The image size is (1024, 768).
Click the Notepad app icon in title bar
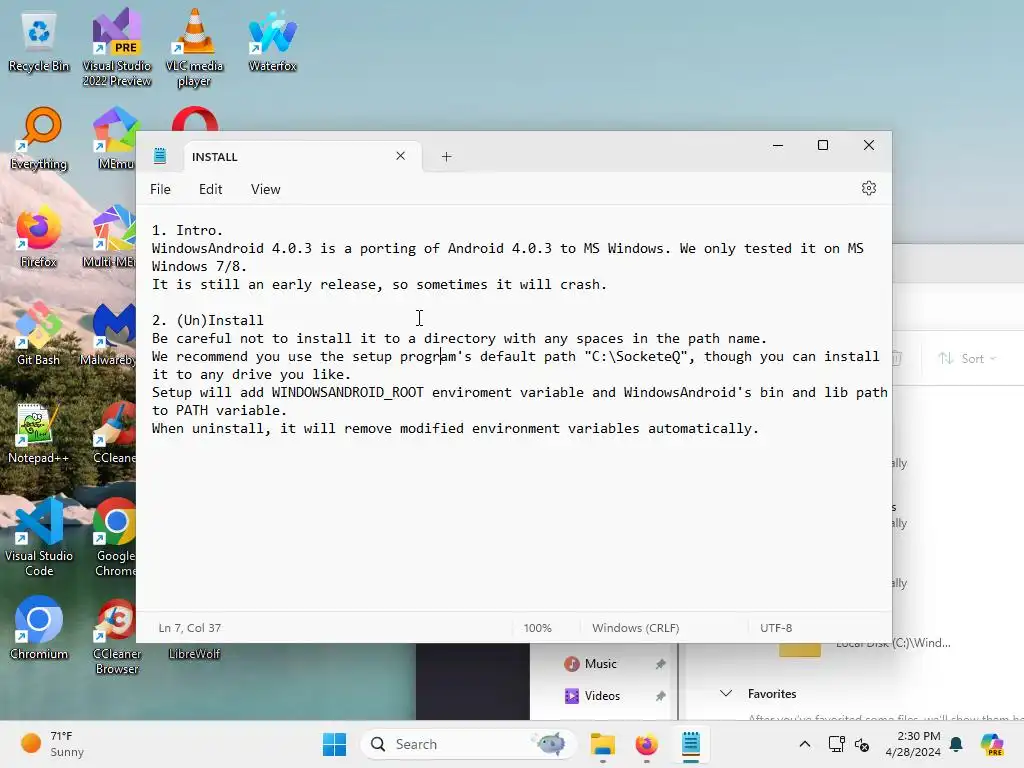click(x=160, y=156)
